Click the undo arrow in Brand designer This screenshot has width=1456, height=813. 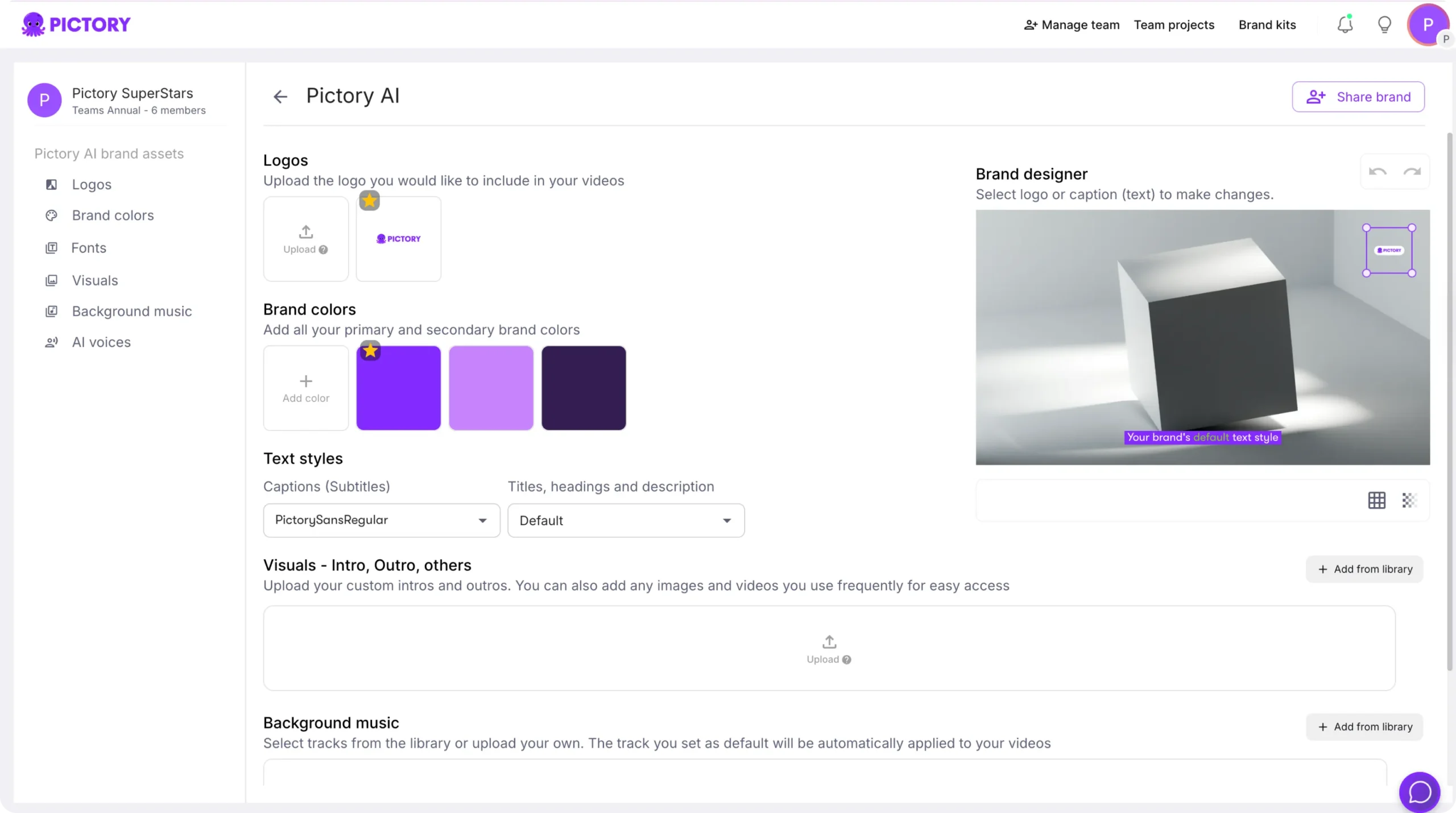pos(1378,172)
